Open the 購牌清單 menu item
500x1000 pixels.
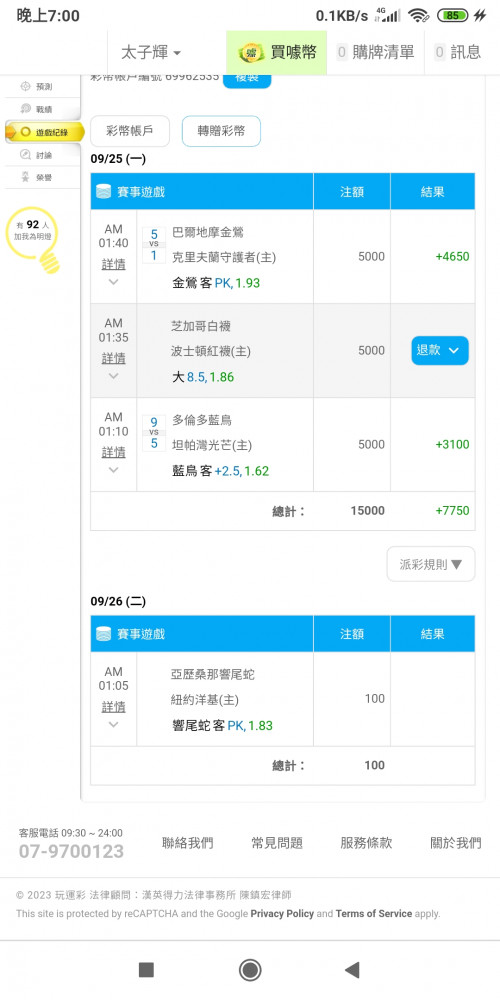376,52
